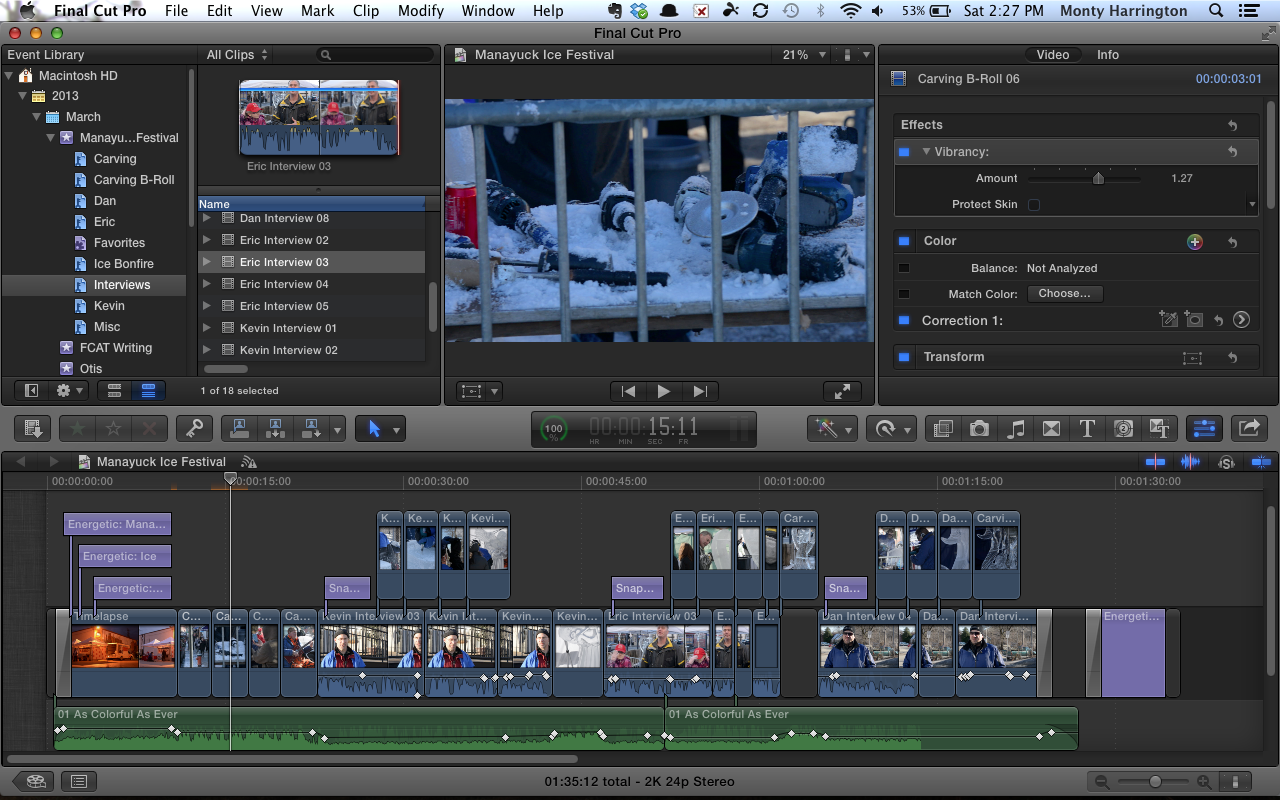Open the Clip menu
The width and height of the screenshot is (1280, 800).
pyautogui.click(x=366, y=11)
